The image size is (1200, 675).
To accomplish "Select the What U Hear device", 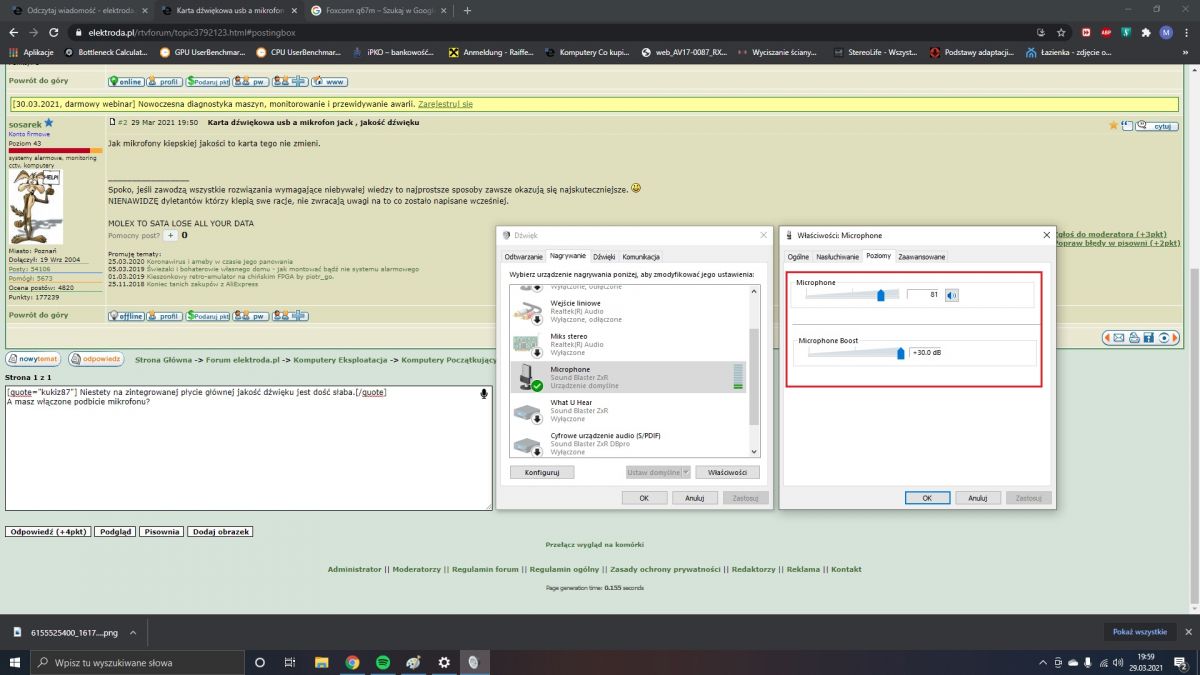I will (628, 410).
